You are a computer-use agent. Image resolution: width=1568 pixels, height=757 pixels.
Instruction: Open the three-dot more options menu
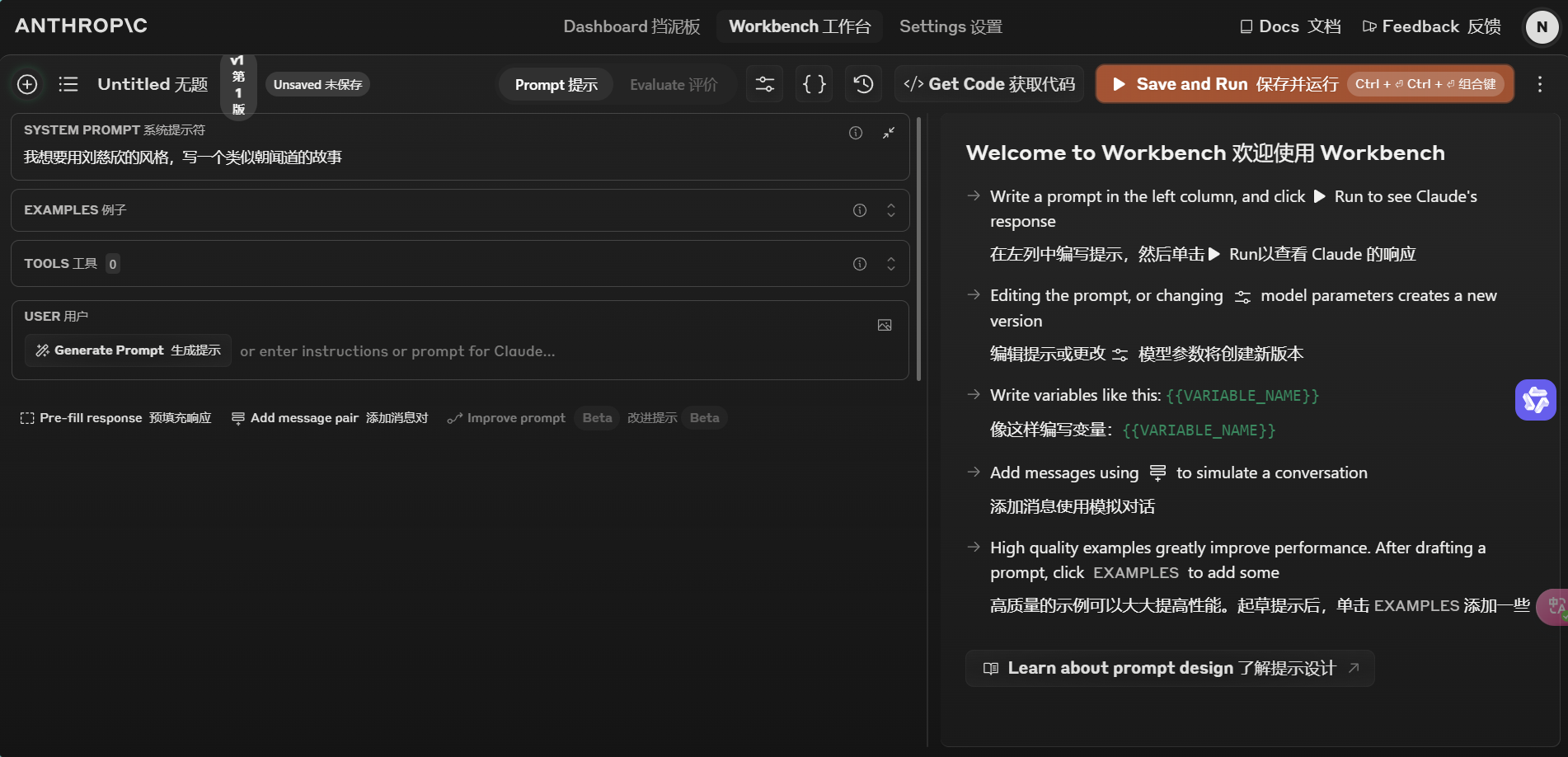1539,84
